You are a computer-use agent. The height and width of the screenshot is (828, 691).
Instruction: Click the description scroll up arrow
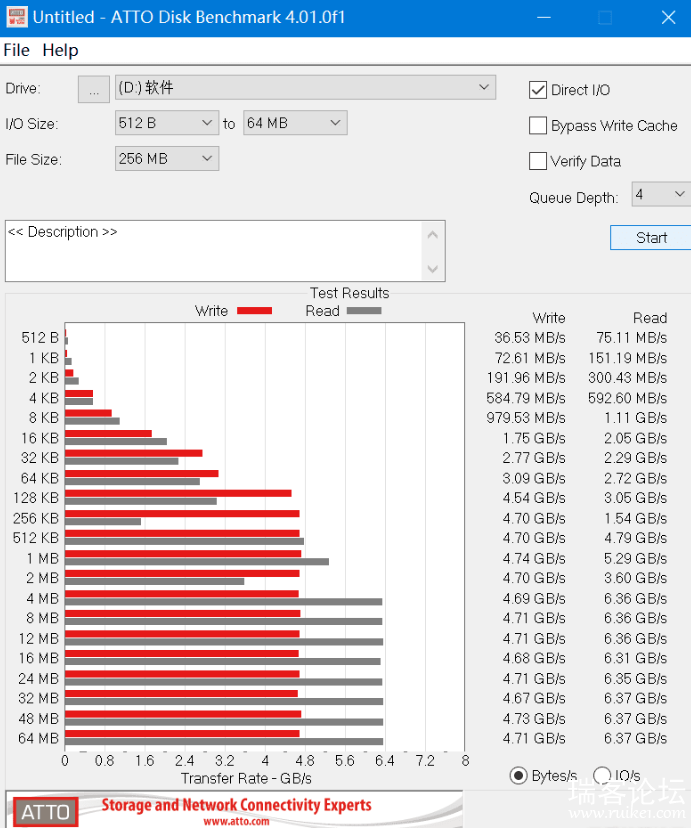tap(433, 234)
